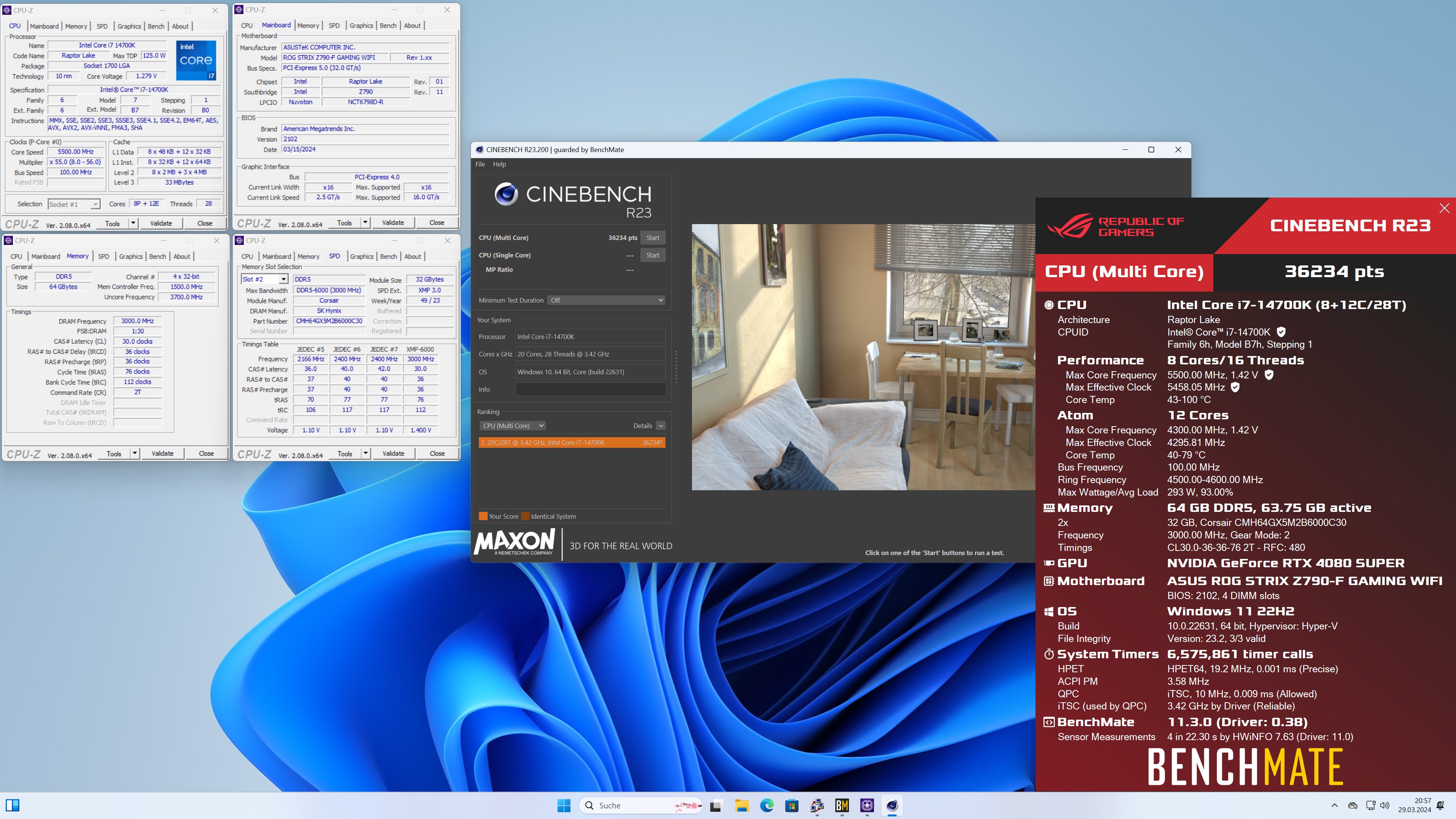Open Tools dropdown arrow in Memory window
Image resolution: width=1456 pixels, height=819 pixels.
[x=135, y=453]
